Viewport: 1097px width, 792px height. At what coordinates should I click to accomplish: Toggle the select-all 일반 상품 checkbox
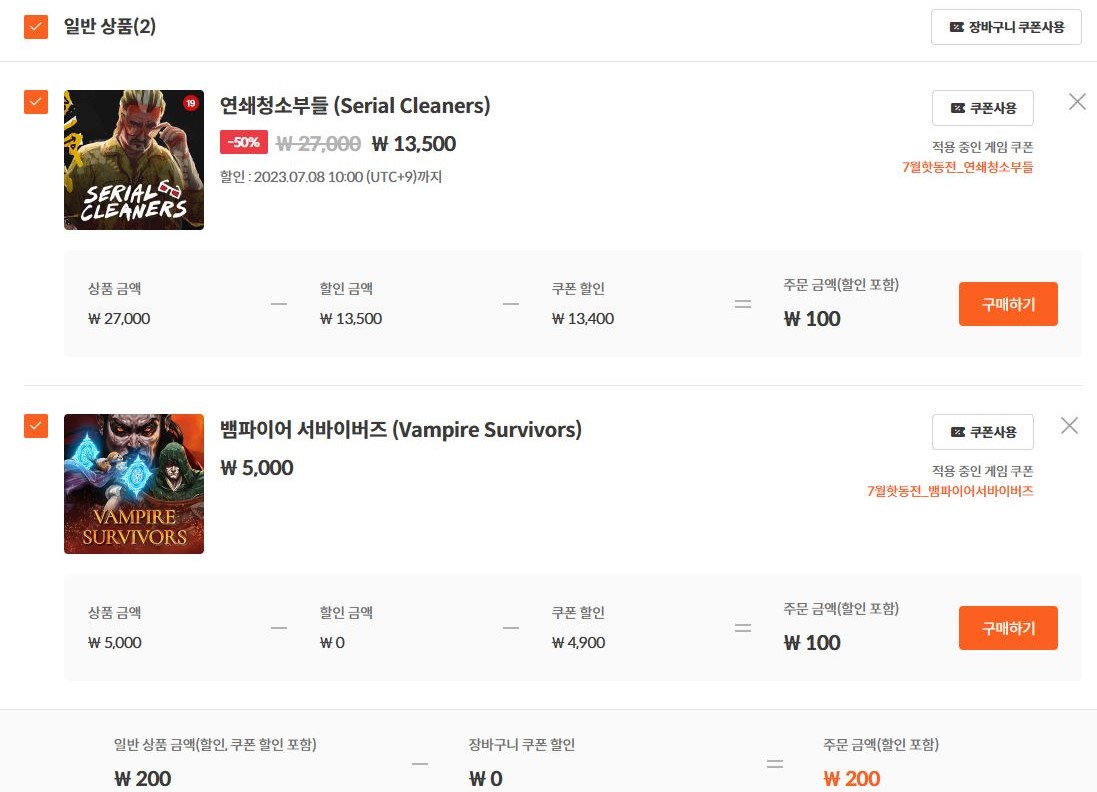(36, 27)
